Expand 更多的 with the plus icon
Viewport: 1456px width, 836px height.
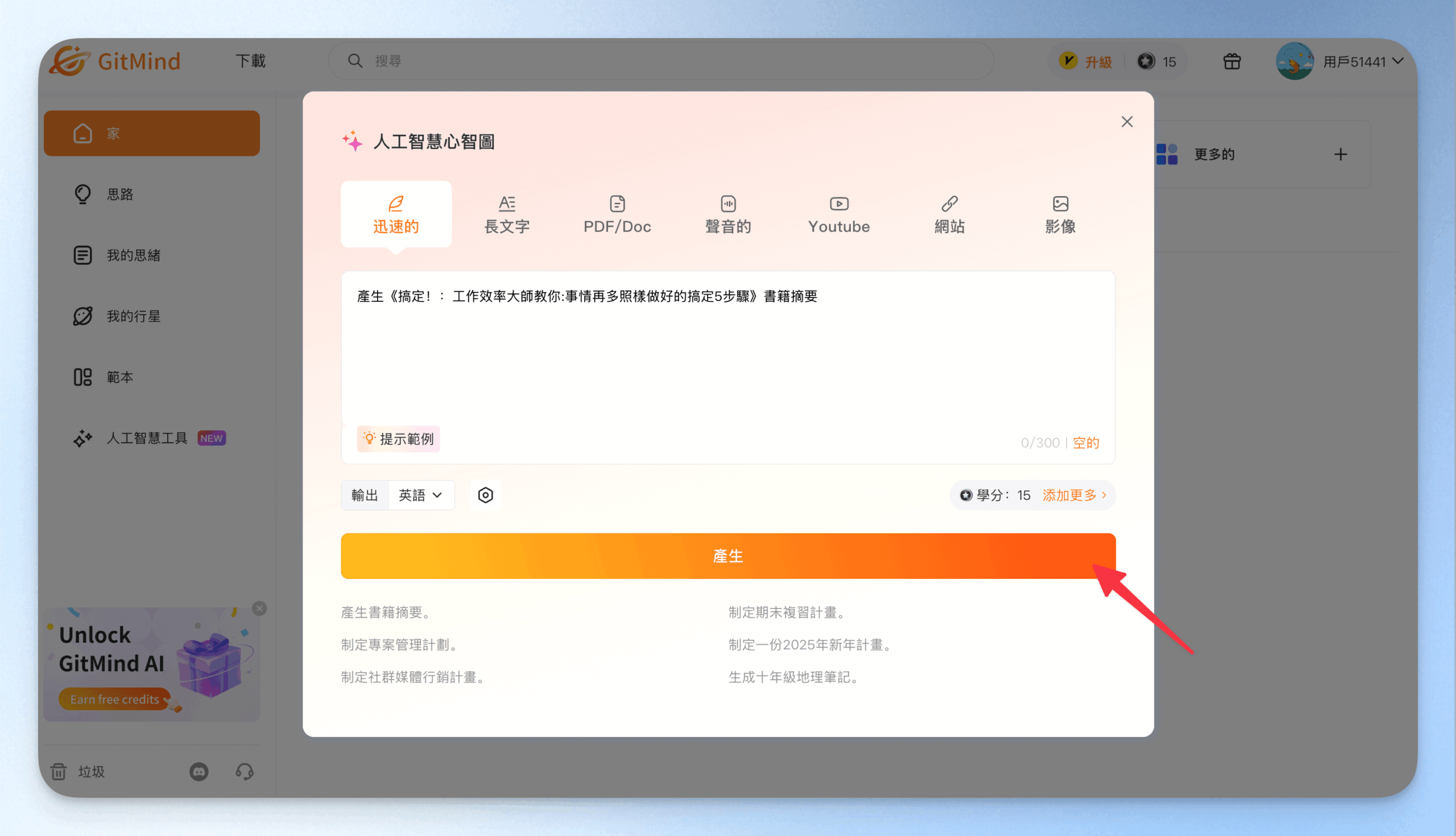[1341, 155]
